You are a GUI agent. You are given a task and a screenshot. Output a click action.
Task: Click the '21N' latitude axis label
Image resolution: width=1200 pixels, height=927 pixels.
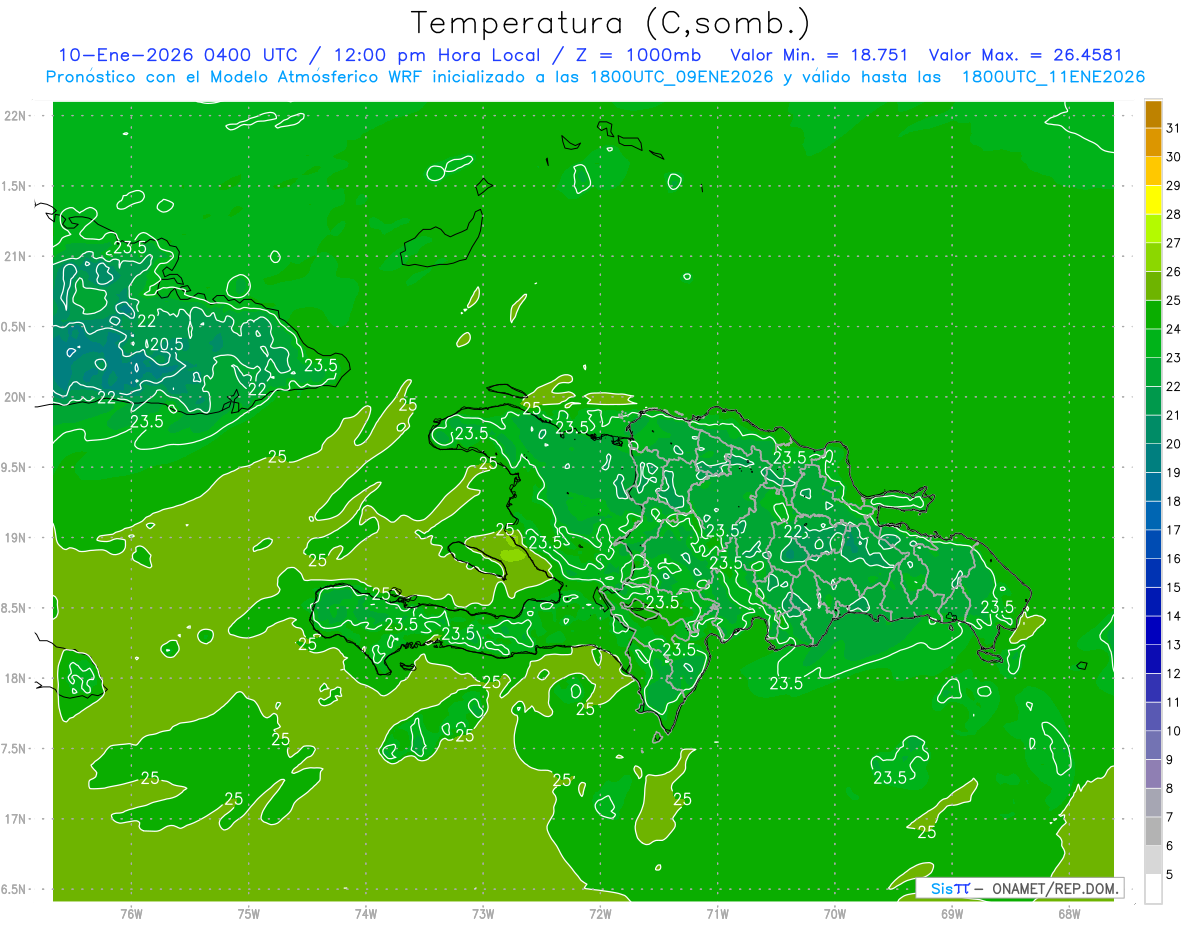coord(15,257)
